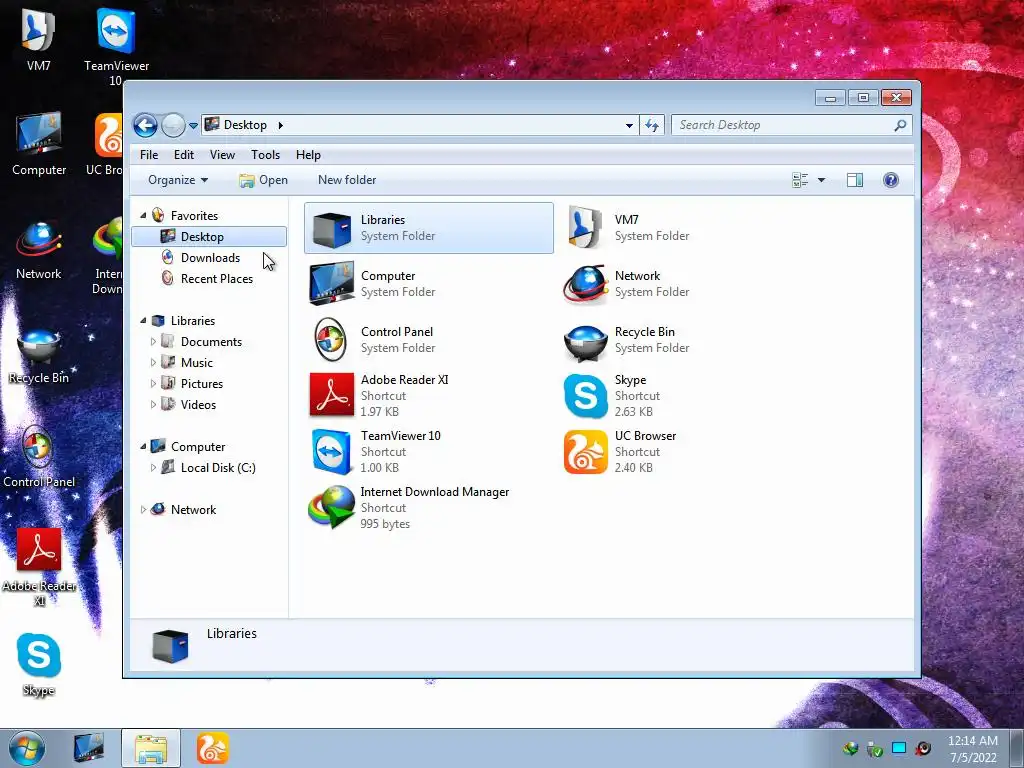Click the Forward navigation arrow

[x=173, y=125]
